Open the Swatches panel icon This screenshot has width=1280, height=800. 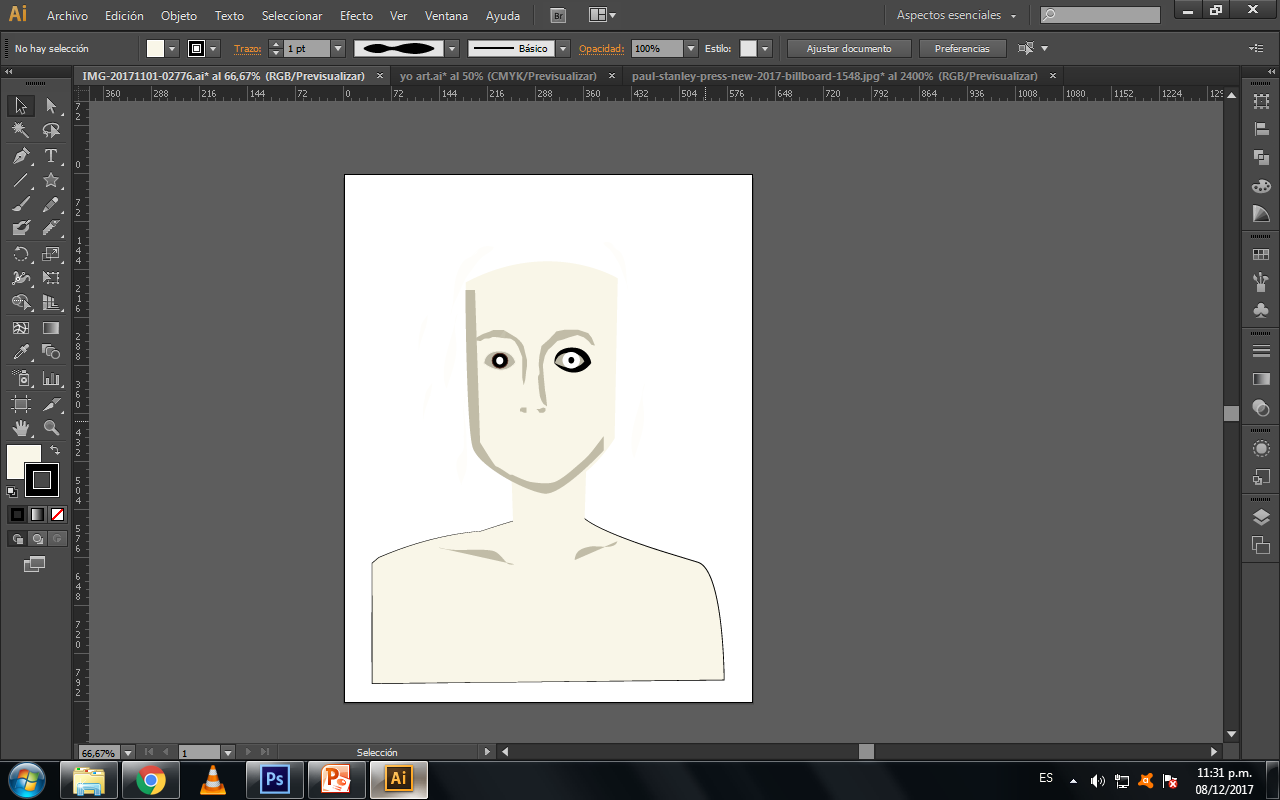[1261, 255]
